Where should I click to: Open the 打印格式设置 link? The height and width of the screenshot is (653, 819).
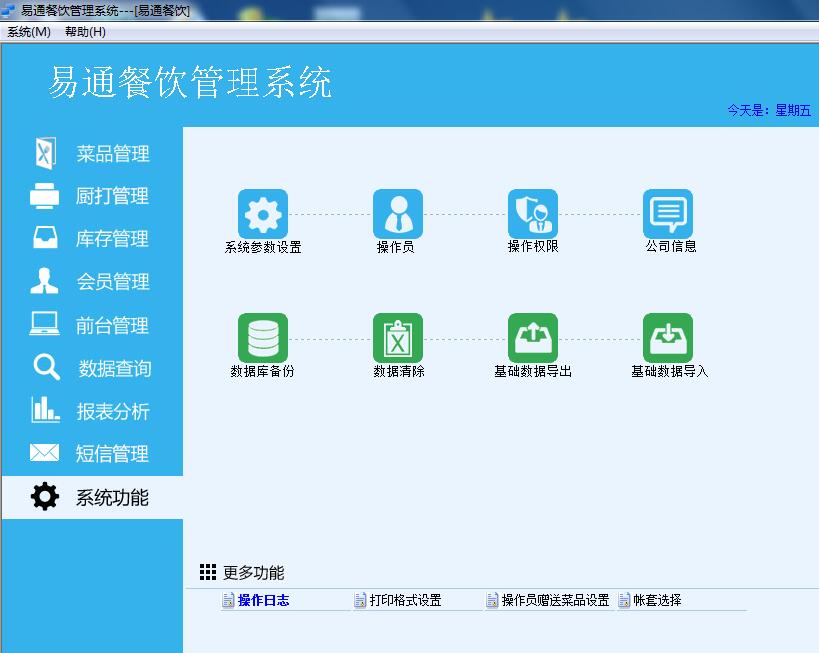(x=405, y=600)
